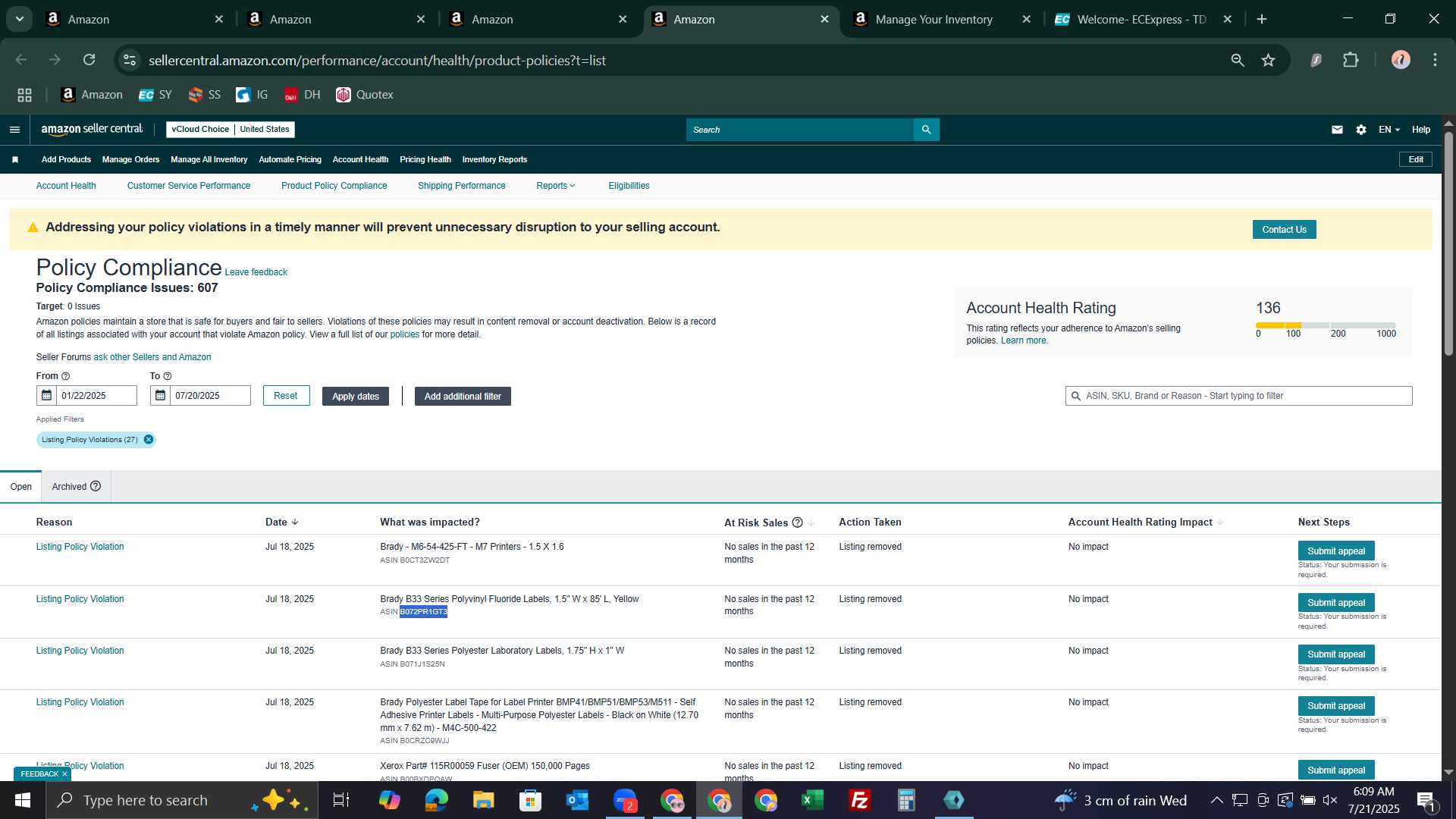1456x819 pixels.
Task: Go to Customer Service Performance tab
Action: (x=189, y=186)
